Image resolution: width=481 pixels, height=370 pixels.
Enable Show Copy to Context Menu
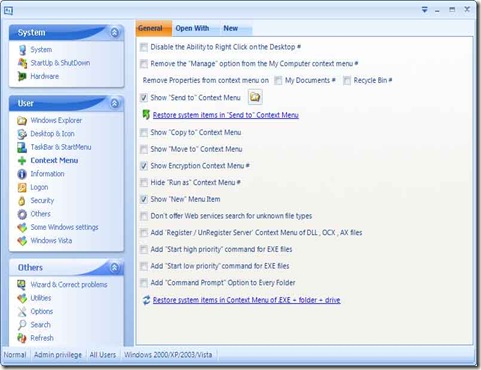[144, 133]
